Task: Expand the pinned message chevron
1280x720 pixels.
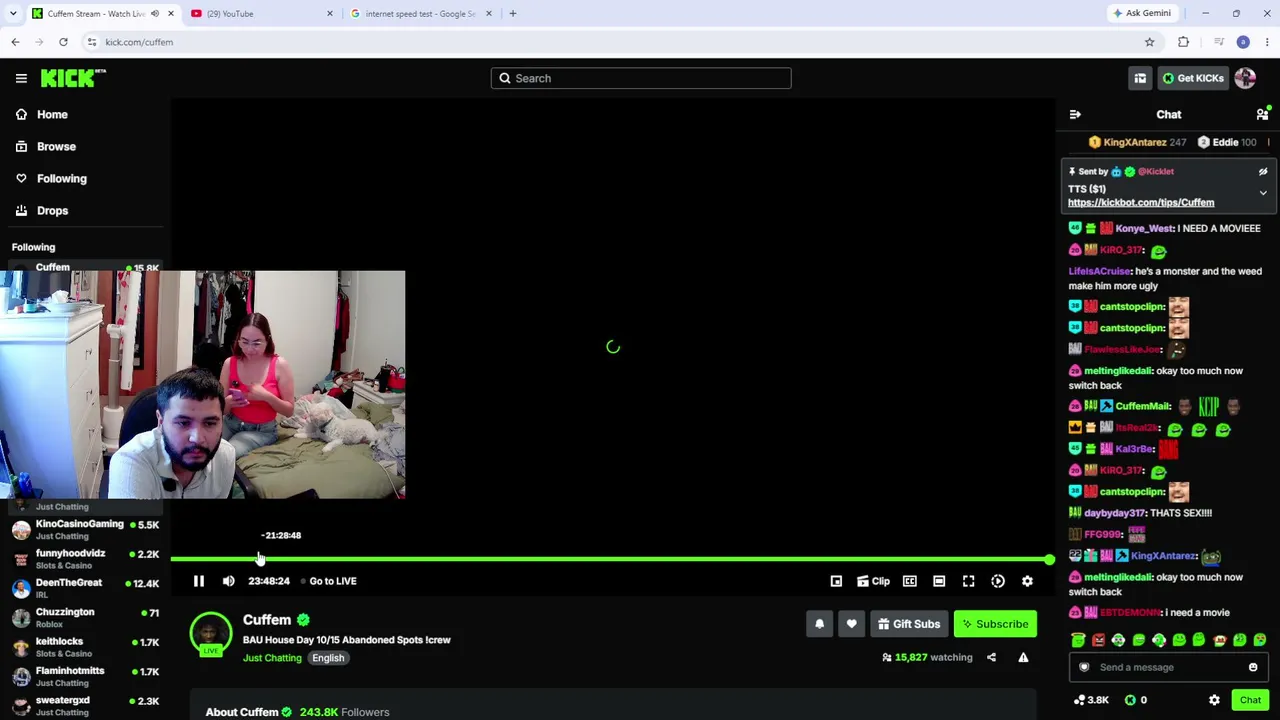Action: coord(1263,193)
